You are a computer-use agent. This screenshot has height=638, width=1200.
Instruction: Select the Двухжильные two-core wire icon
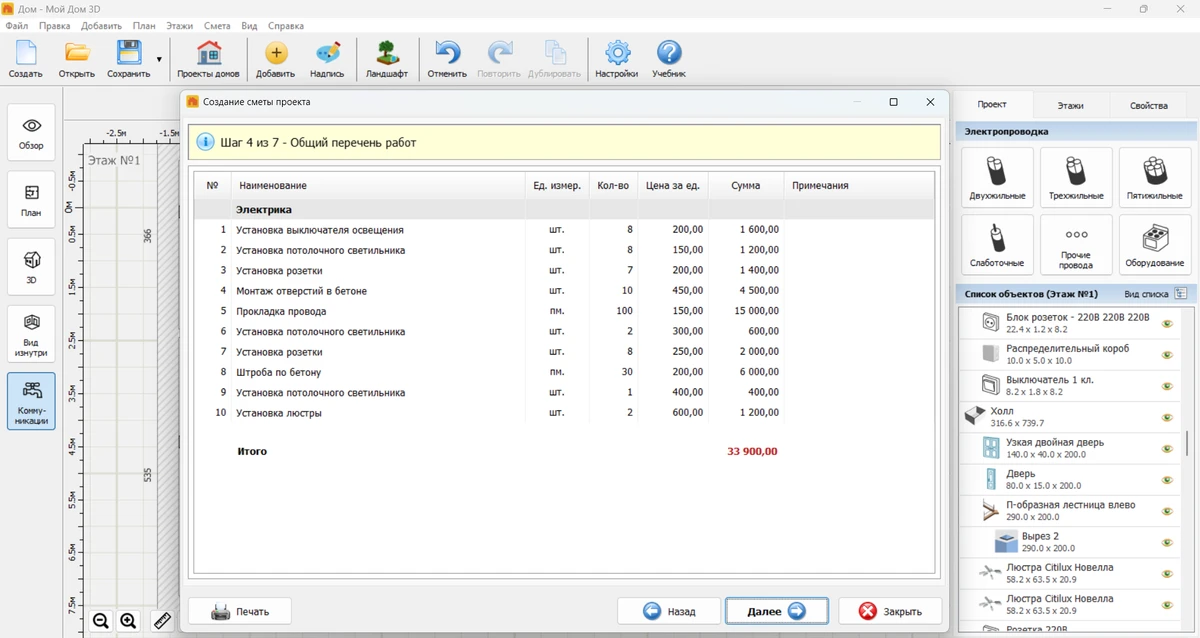click(996, 178)
